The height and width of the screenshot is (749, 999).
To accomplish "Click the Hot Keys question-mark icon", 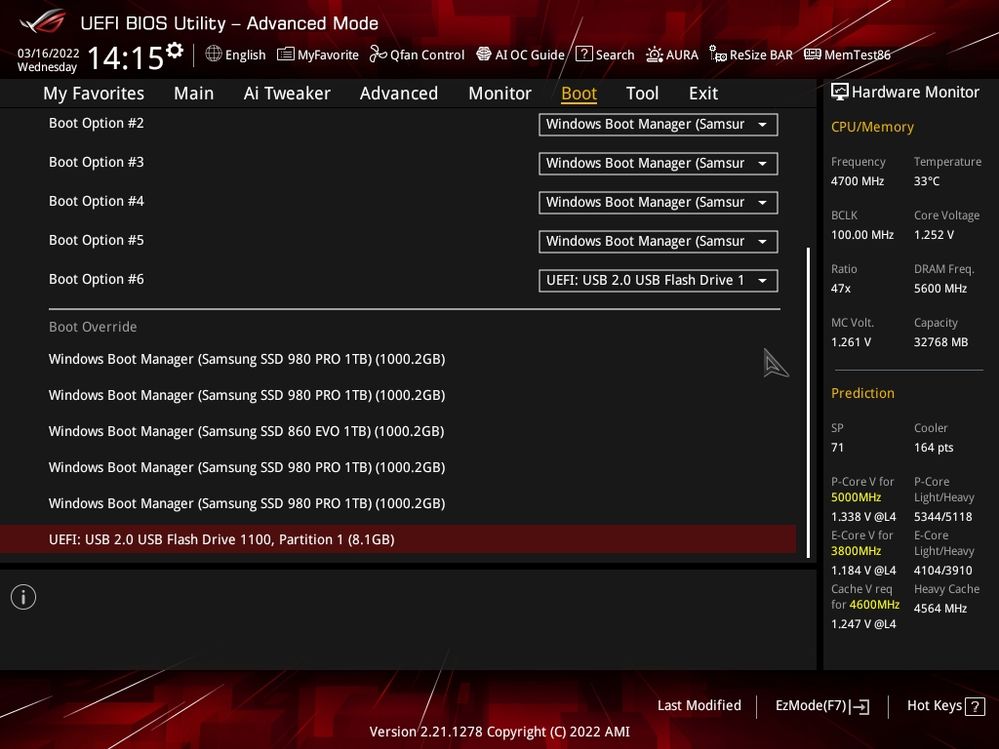I will [x=975, y=706].
